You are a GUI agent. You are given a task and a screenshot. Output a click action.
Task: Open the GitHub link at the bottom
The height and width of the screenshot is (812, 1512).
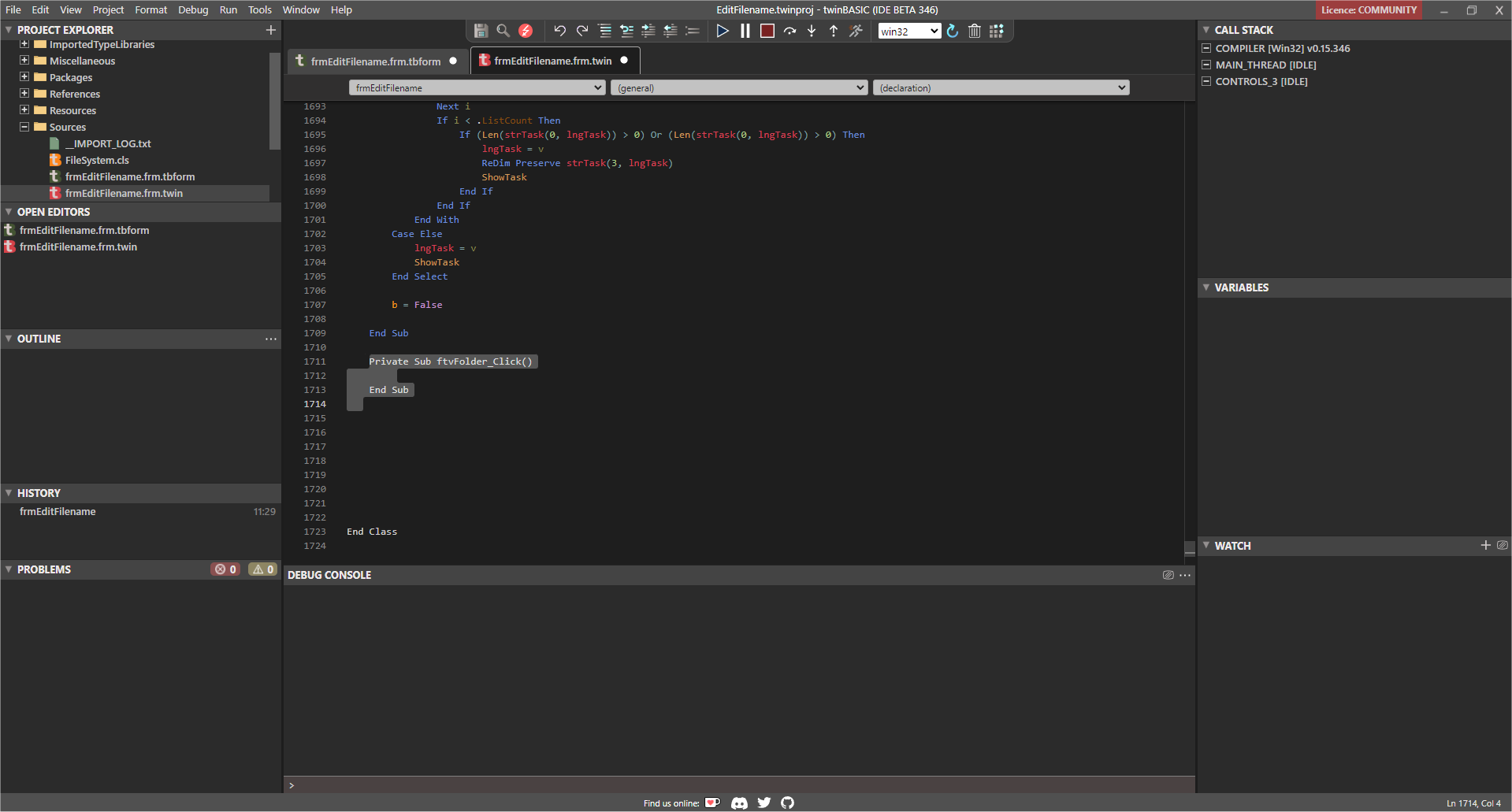[x=787, y=803]
